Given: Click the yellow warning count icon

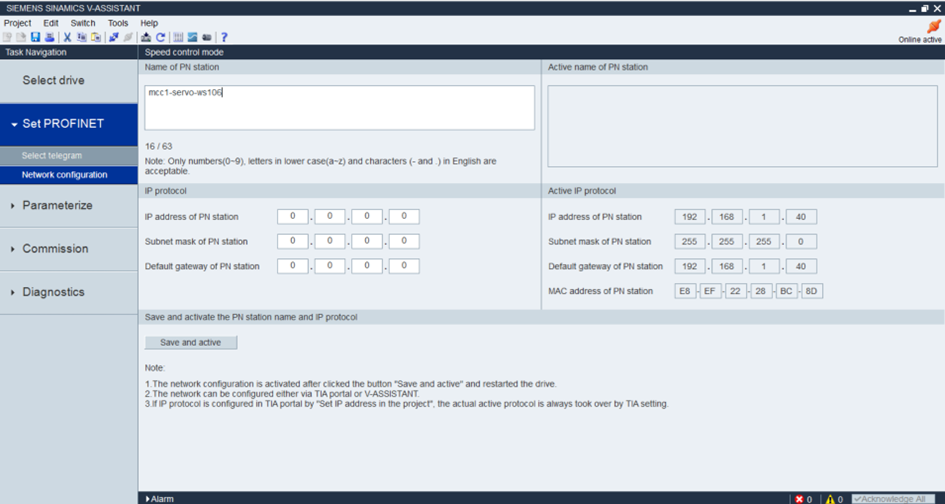Looking at the screenshot, I should (x=830, y=499).
